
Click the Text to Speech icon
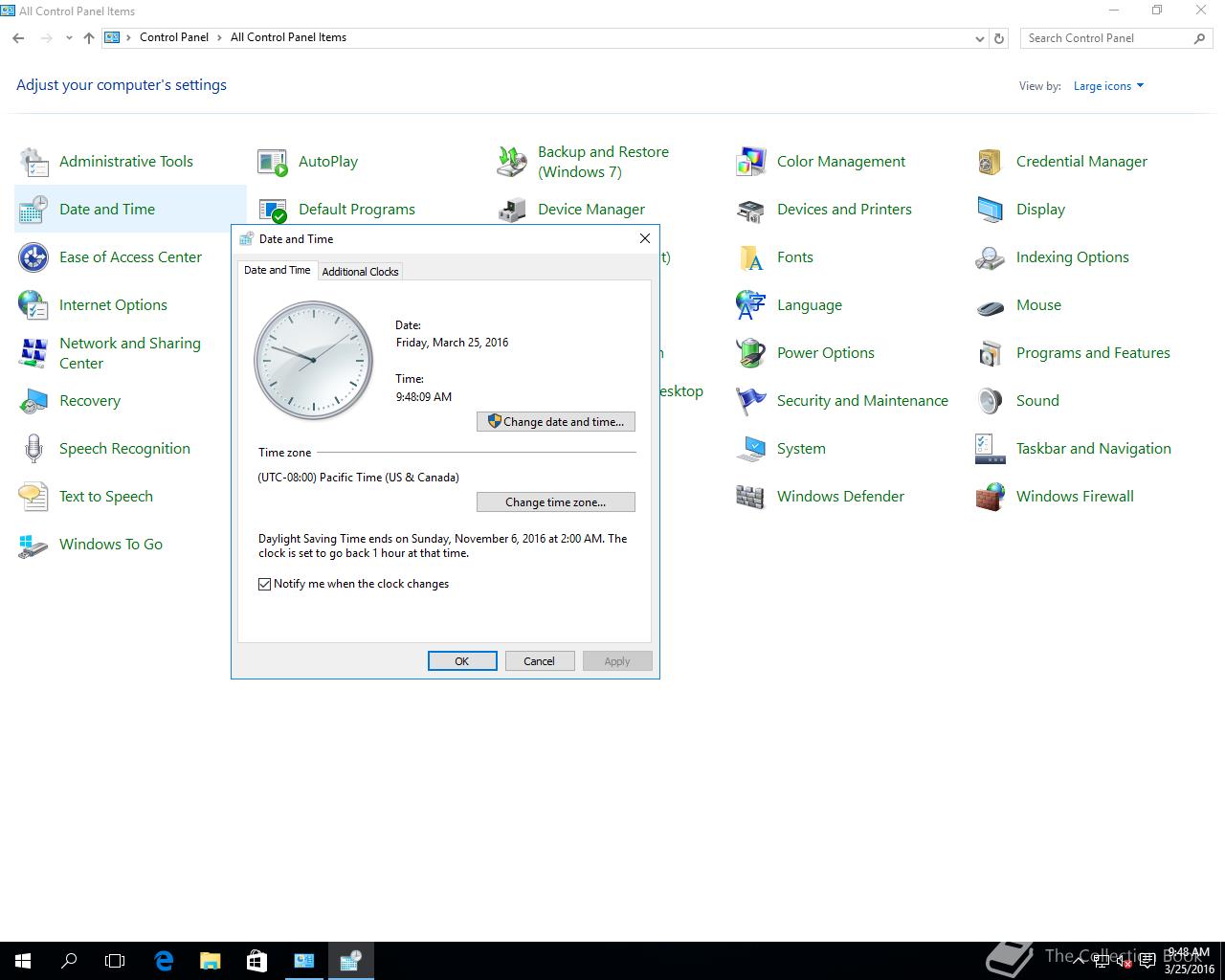33,497
